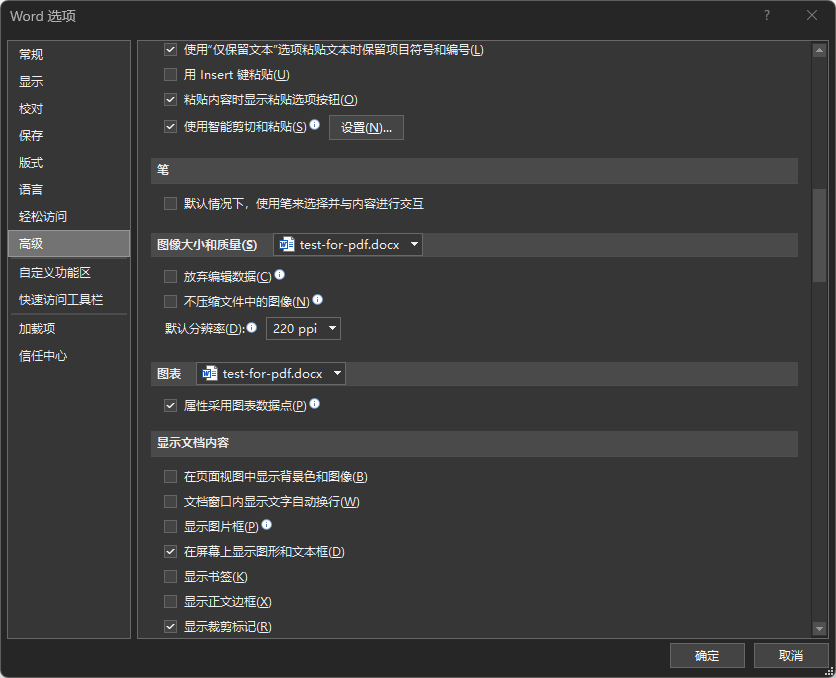Switch to 版式 category

(69, 163)
